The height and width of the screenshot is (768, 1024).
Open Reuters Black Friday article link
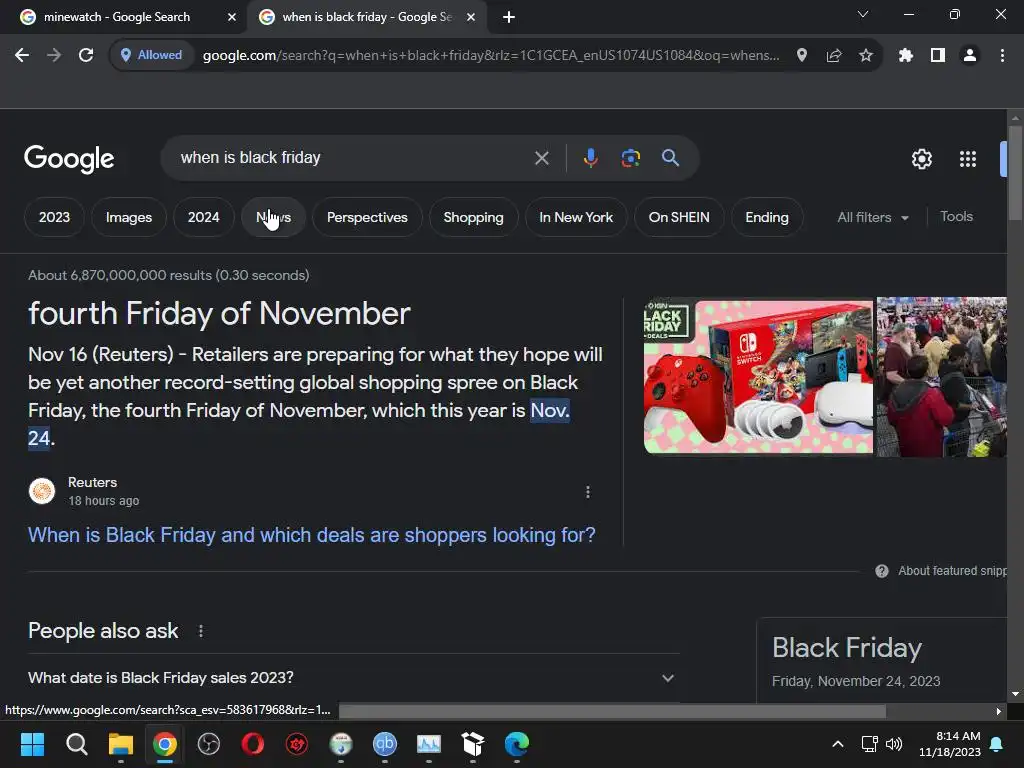click(x=312, y=535)
